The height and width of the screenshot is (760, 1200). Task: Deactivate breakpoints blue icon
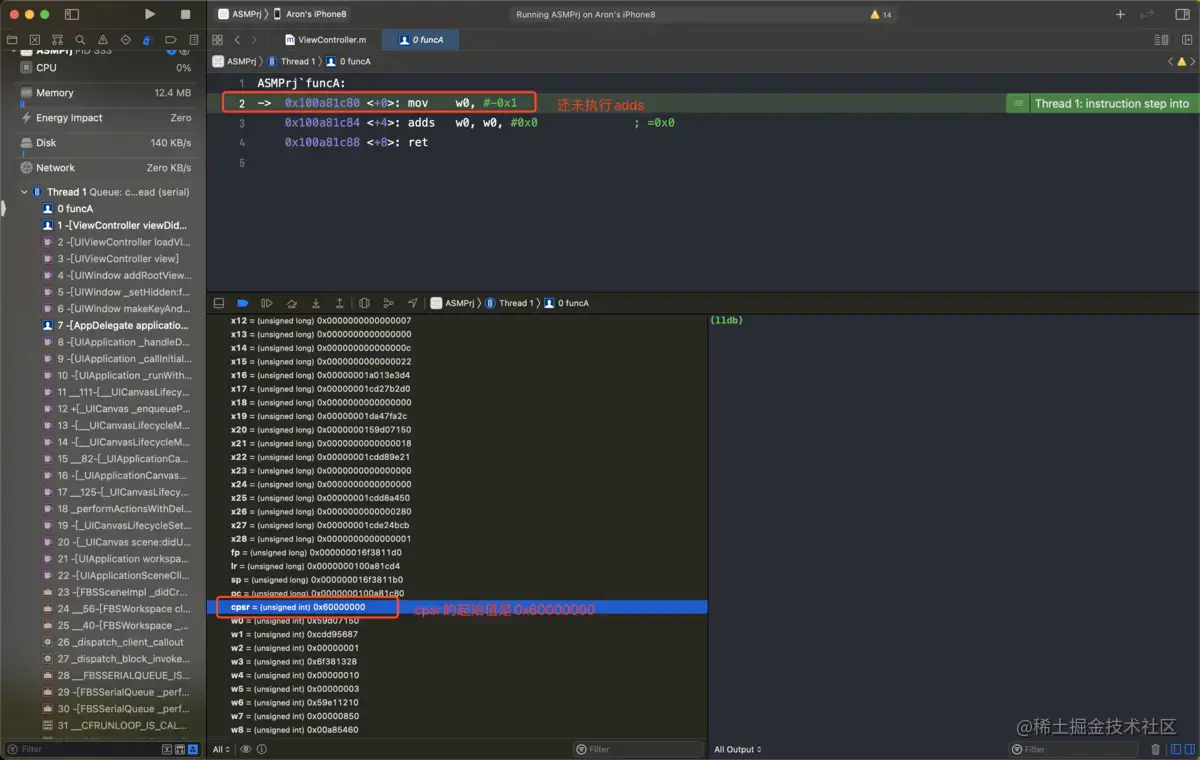243,303
